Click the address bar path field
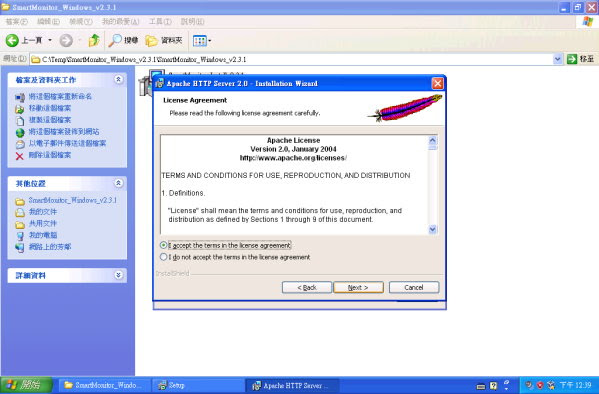The image size is (599, 394). 291,59
